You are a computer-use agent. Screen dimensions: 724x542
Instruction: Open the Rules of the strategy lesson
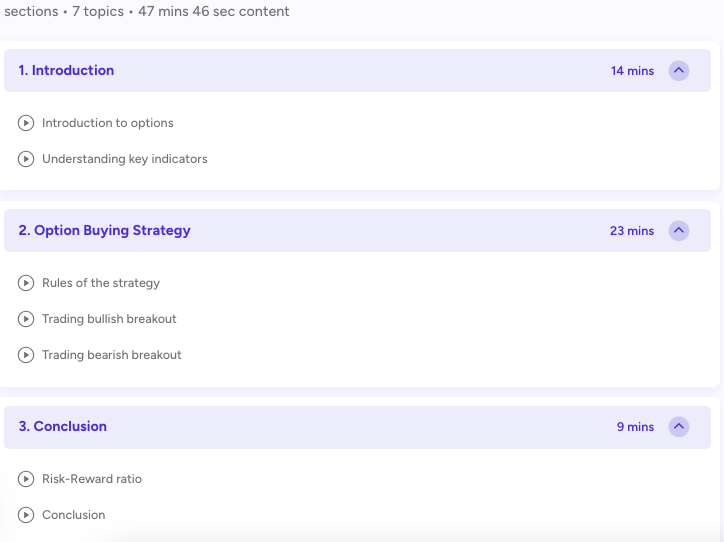[x=101, y=283]
